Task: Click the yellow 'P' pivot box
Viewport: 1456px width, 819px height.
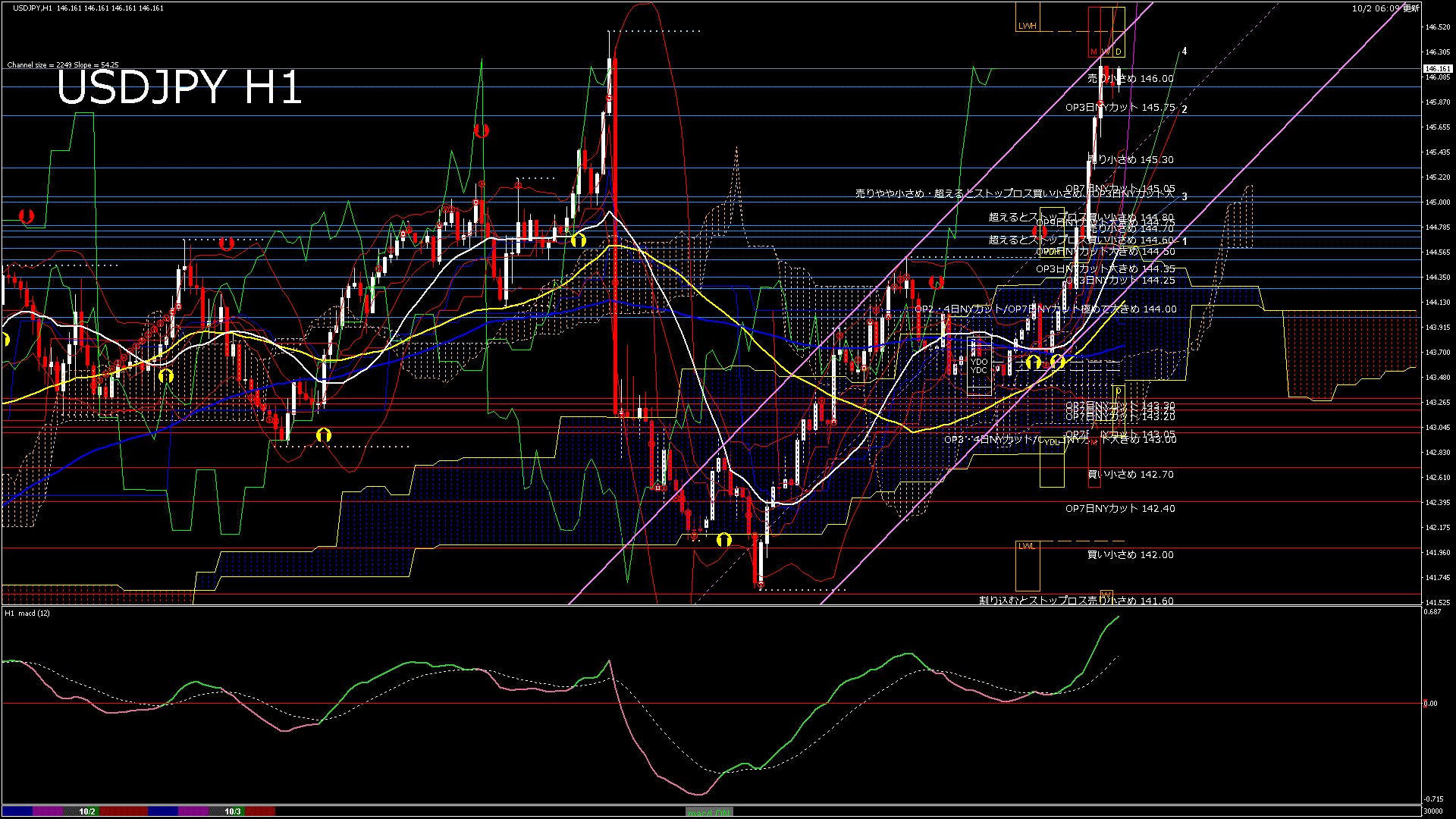Action: coord(1118,391)
